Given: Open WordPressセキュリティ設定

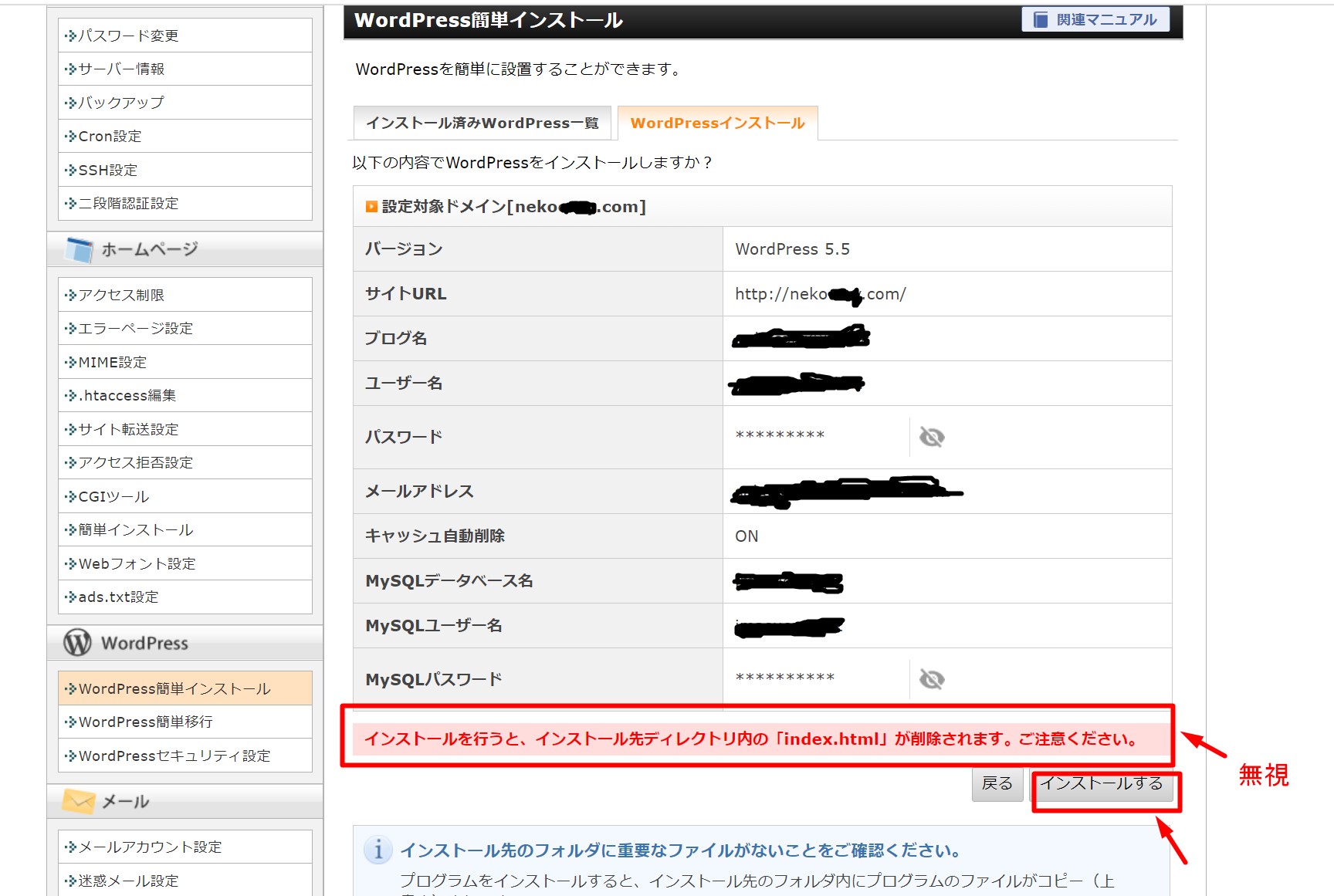Looking at the screenshot, I should pyautogui.click(x=185, y=756).
